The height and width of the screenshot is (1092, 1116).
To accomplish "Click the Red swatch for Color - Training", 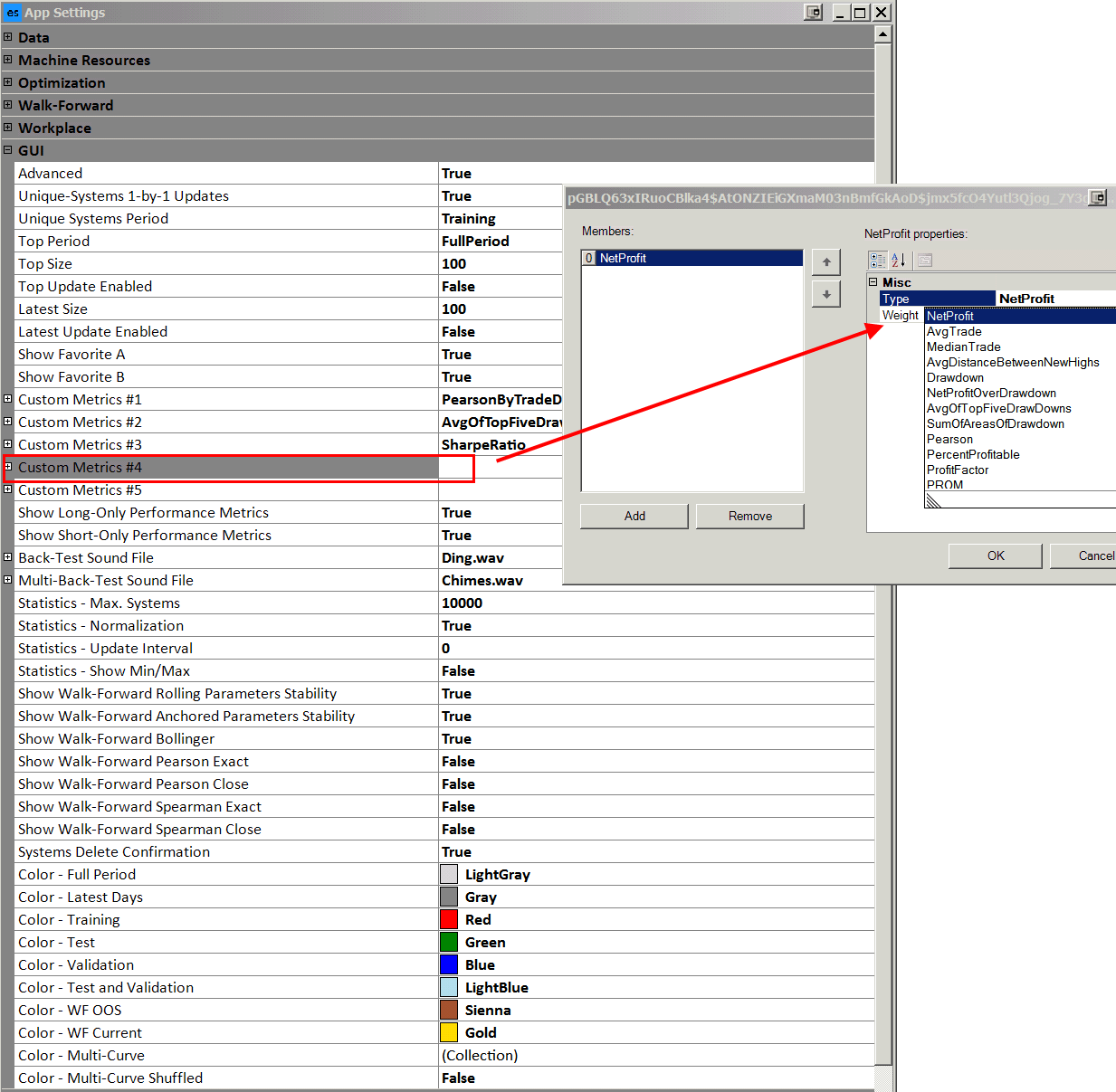I will point(449,919).
